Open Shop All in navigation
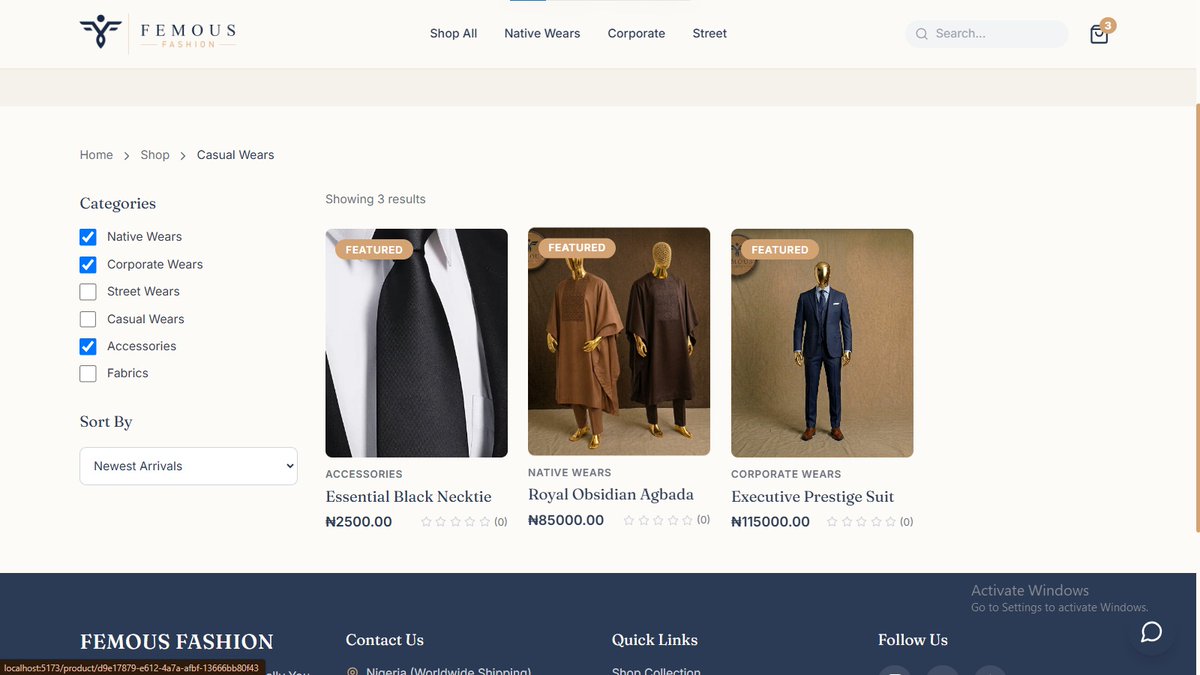The width and height of the screenshot is (1200, 675). pyautogui.click(x=453, y=34)
